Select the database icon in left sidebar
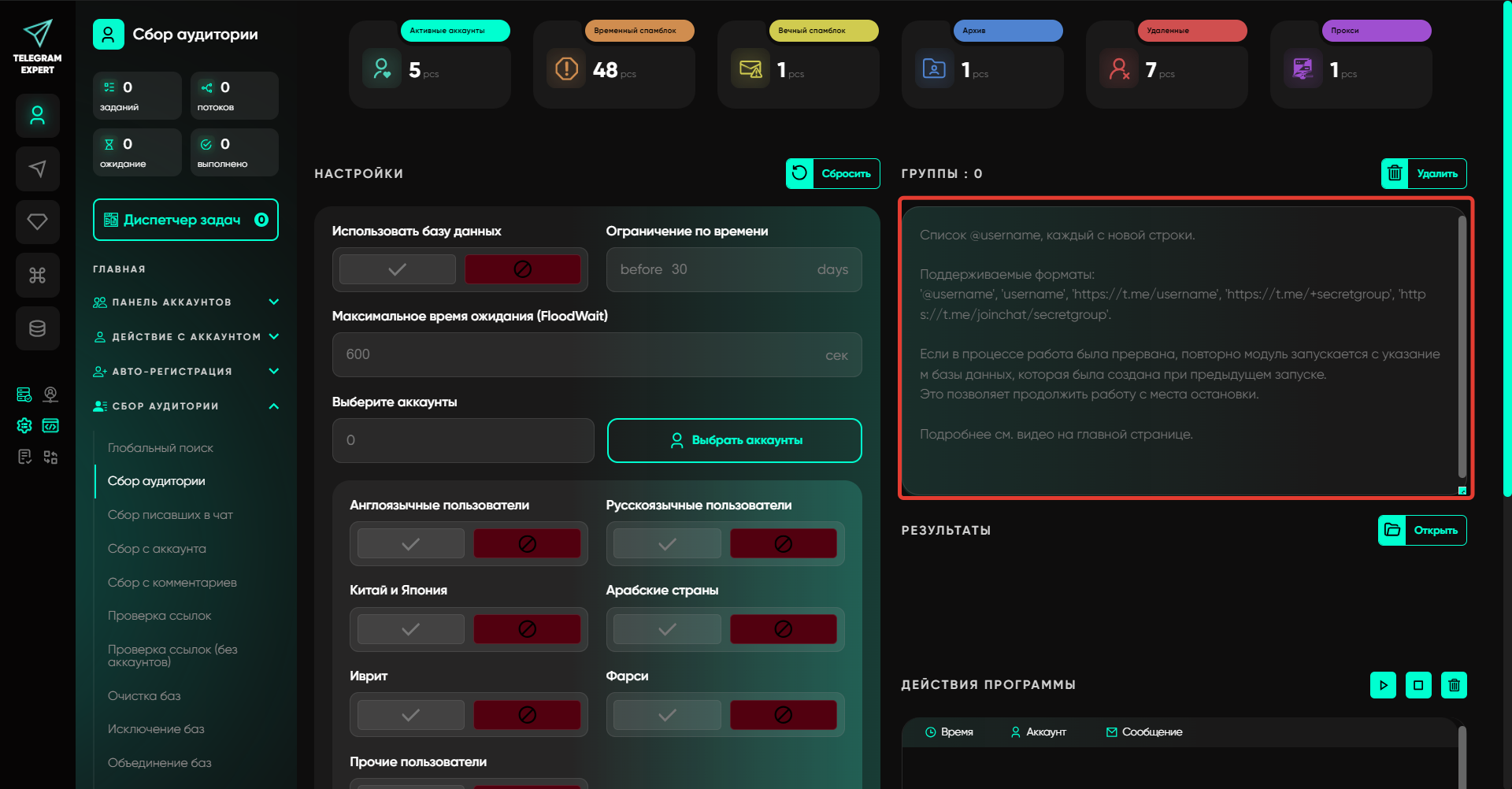1512x789 pixels. 37,328
